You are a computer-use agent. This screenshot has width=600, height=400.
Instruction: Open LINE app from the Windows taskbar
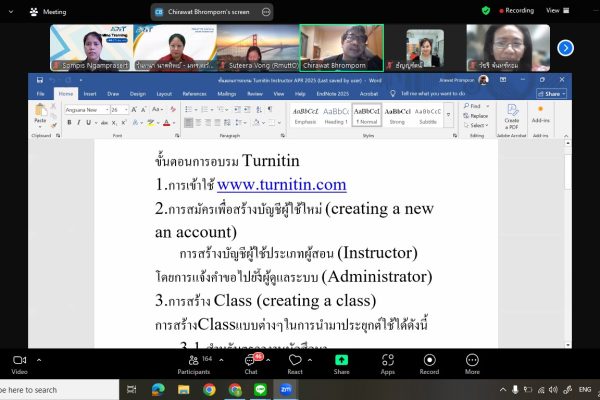point(260,390)
